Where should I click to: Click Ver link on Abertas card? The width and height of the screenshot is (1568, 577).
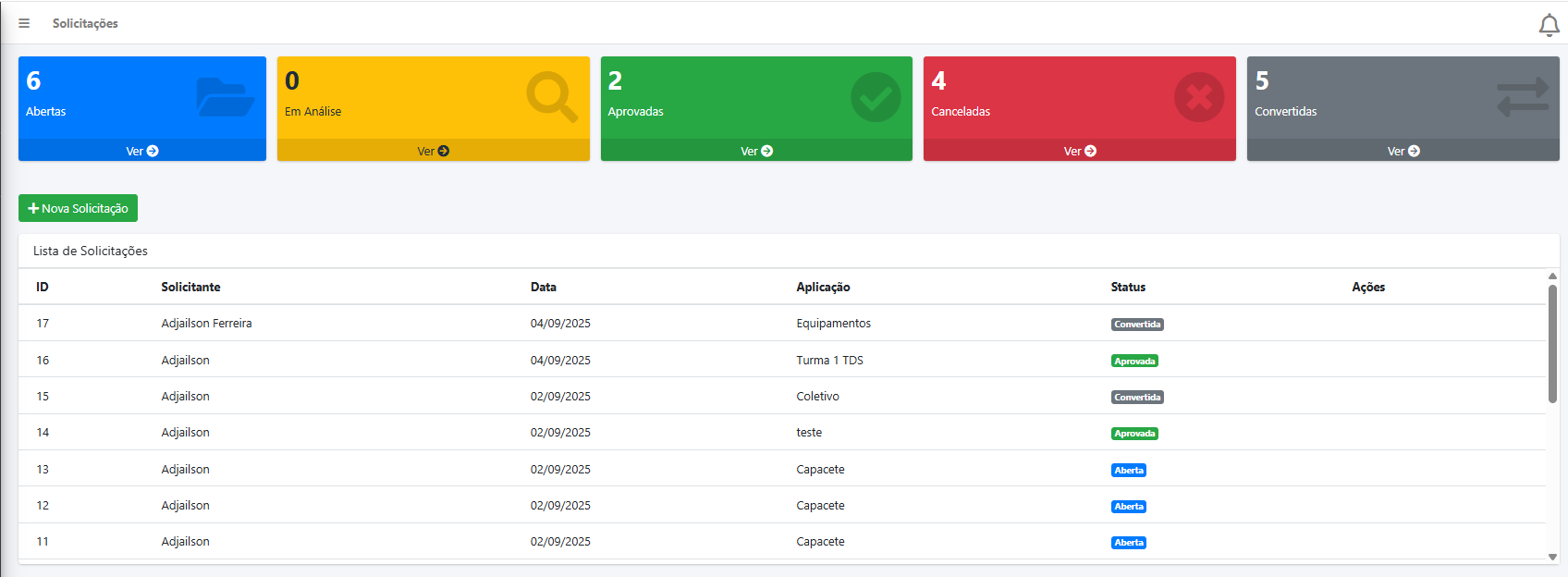coord(142,151)
